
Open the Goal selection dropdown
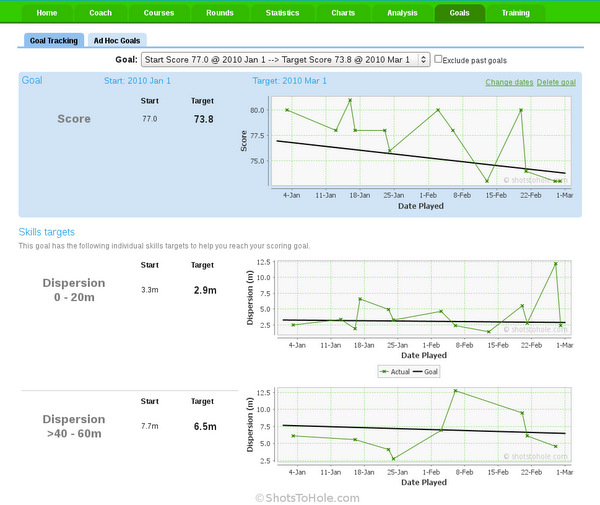point(285,60)
